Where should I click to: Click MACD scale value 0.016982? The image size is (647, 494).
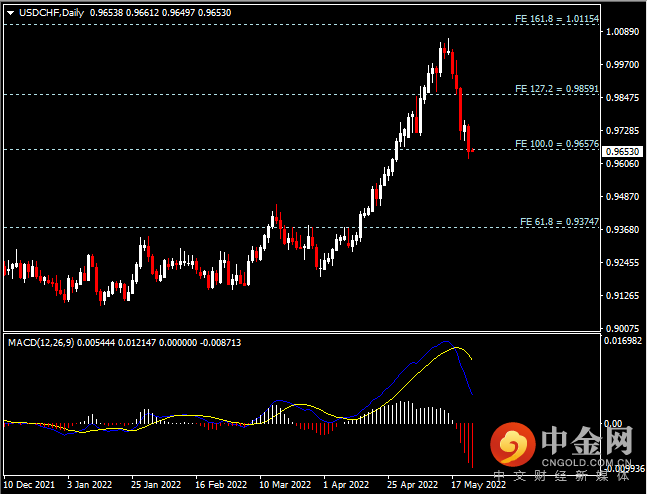[x=623, y=340]
